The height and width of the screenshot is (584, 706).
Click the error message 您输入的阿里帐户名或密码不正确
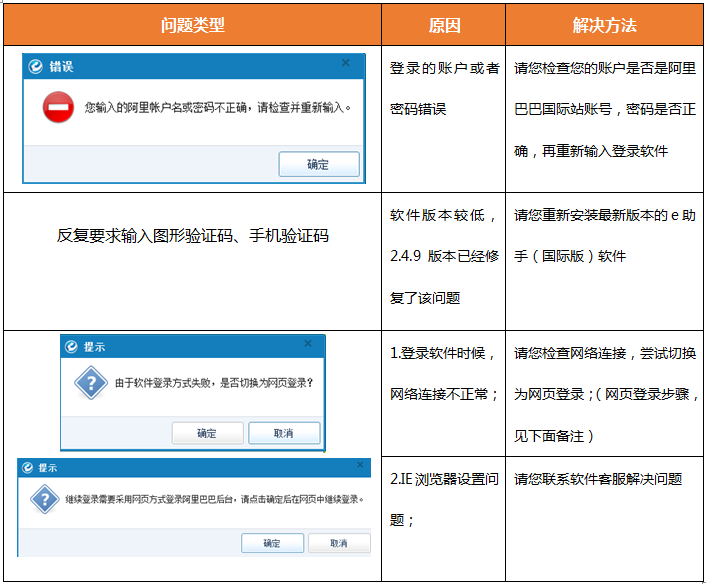tap(218, 108)
